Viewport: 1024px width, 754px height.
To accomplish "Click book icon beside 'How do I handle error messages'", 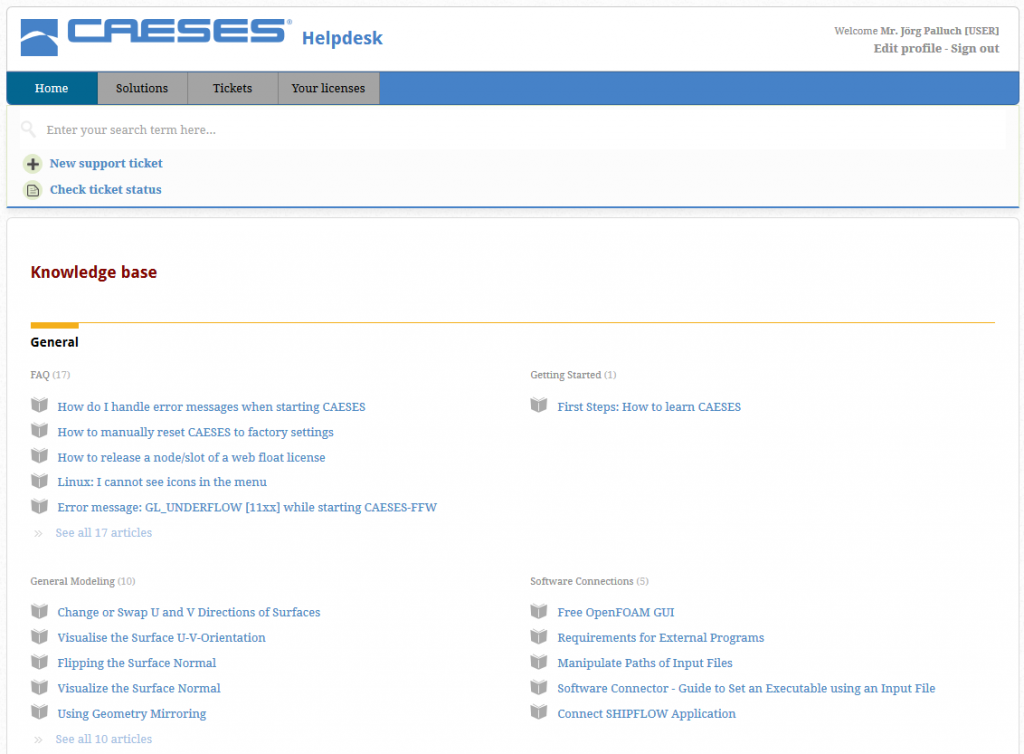I will point(39,405).
